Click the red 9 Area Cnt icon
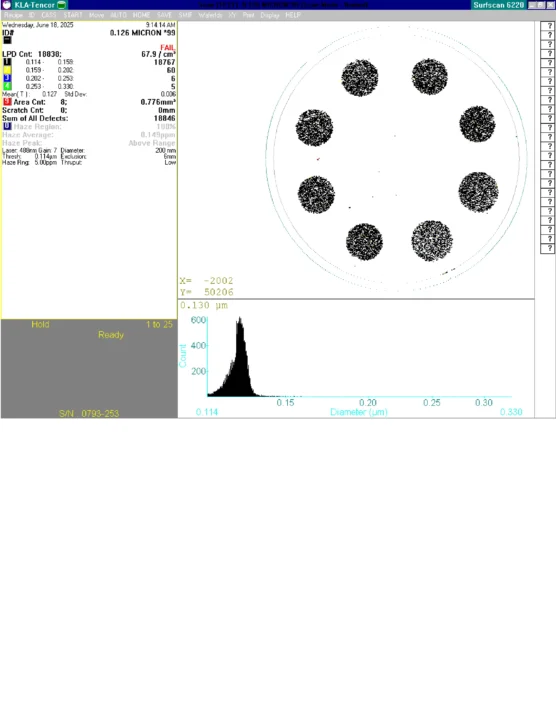This screenshot has width=556, height=720. coord(7,101)
